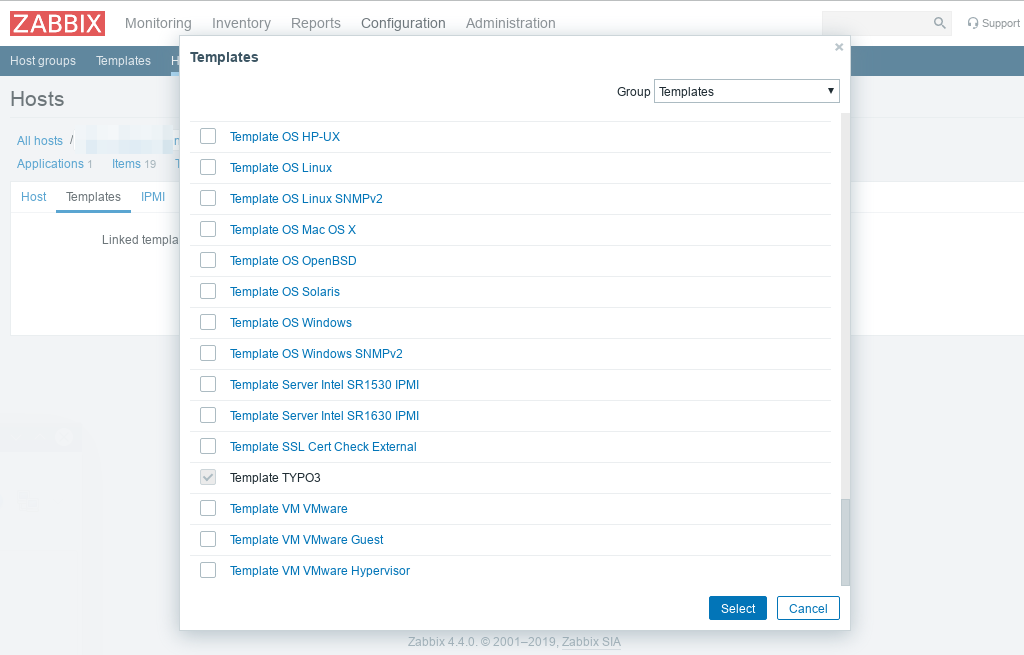Click the dialog's vertical scrollbar thumb
The height and width of the screenshot is (655, 1024).
(x=845, y=542)
